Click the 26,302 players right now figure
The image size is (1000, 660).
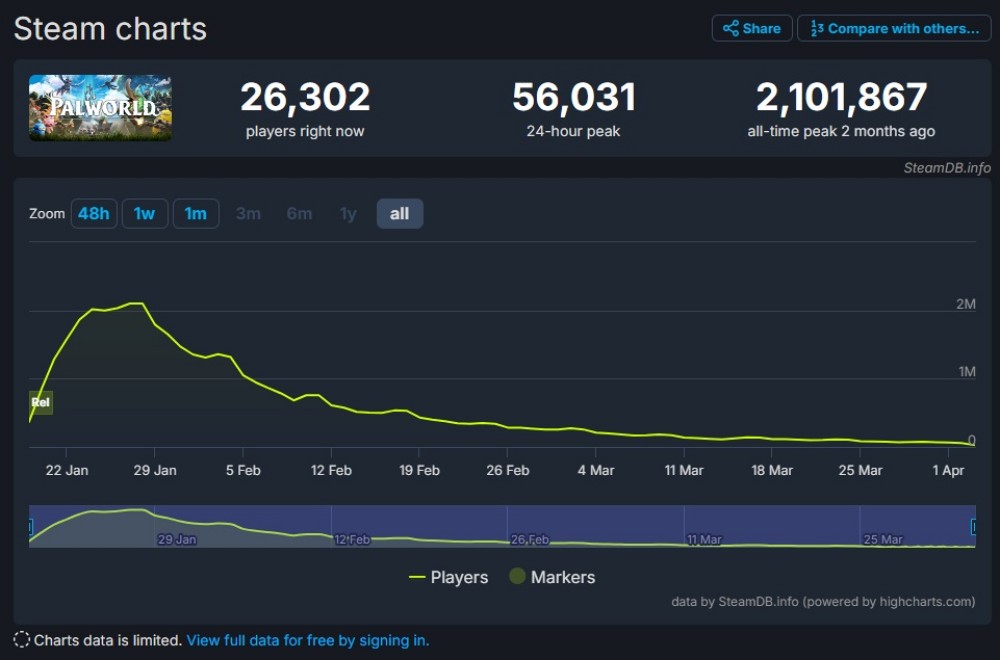pyautogui.click(x=305, y=97)
